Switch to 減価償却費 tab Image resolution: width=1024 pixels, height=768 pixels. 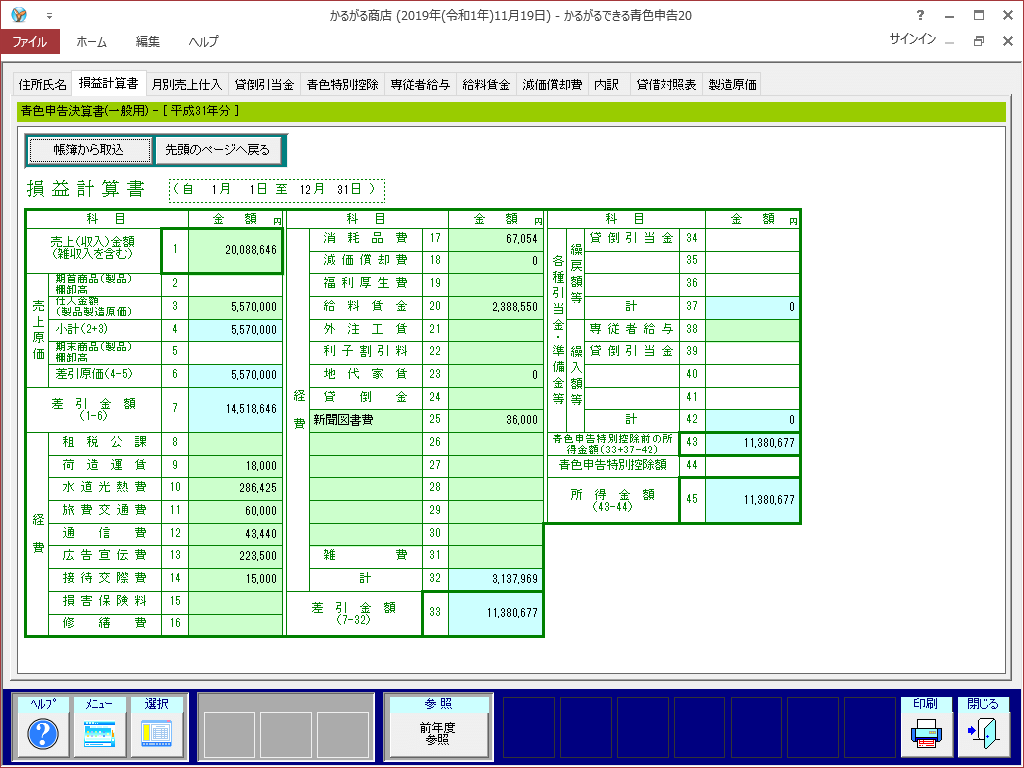552,84
